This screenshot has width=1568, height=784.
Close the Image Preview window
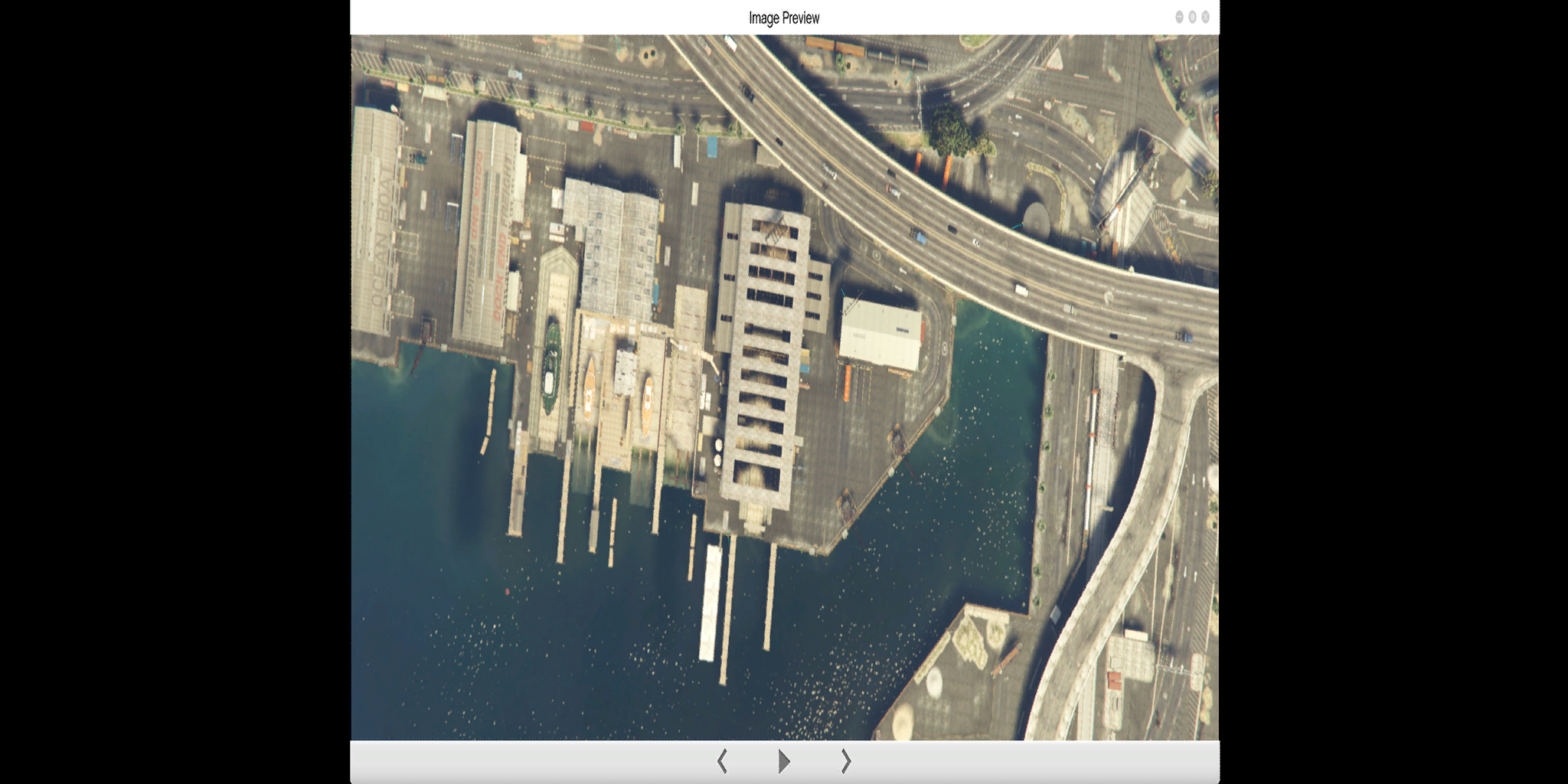coord(1205,17)
